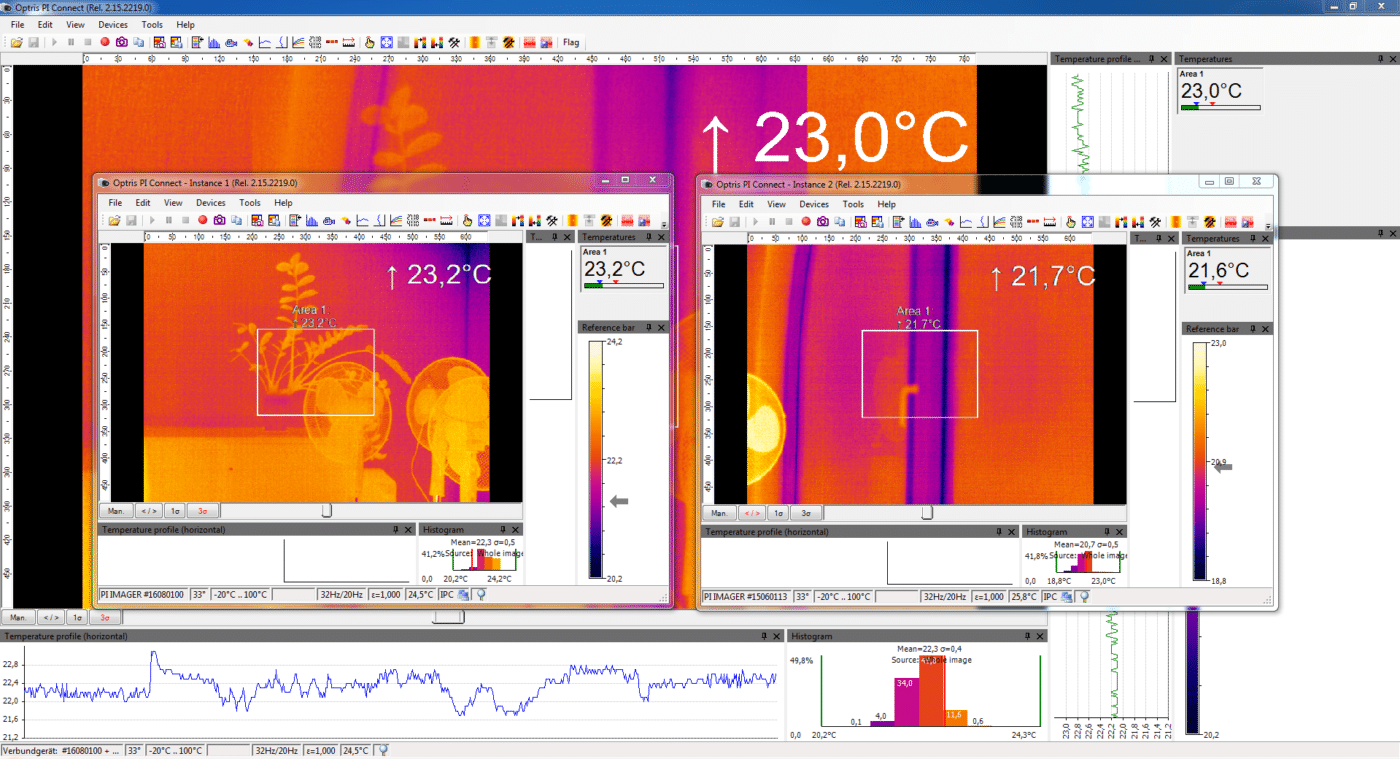Select the temperature profile curve icon

tap(265, 42)
